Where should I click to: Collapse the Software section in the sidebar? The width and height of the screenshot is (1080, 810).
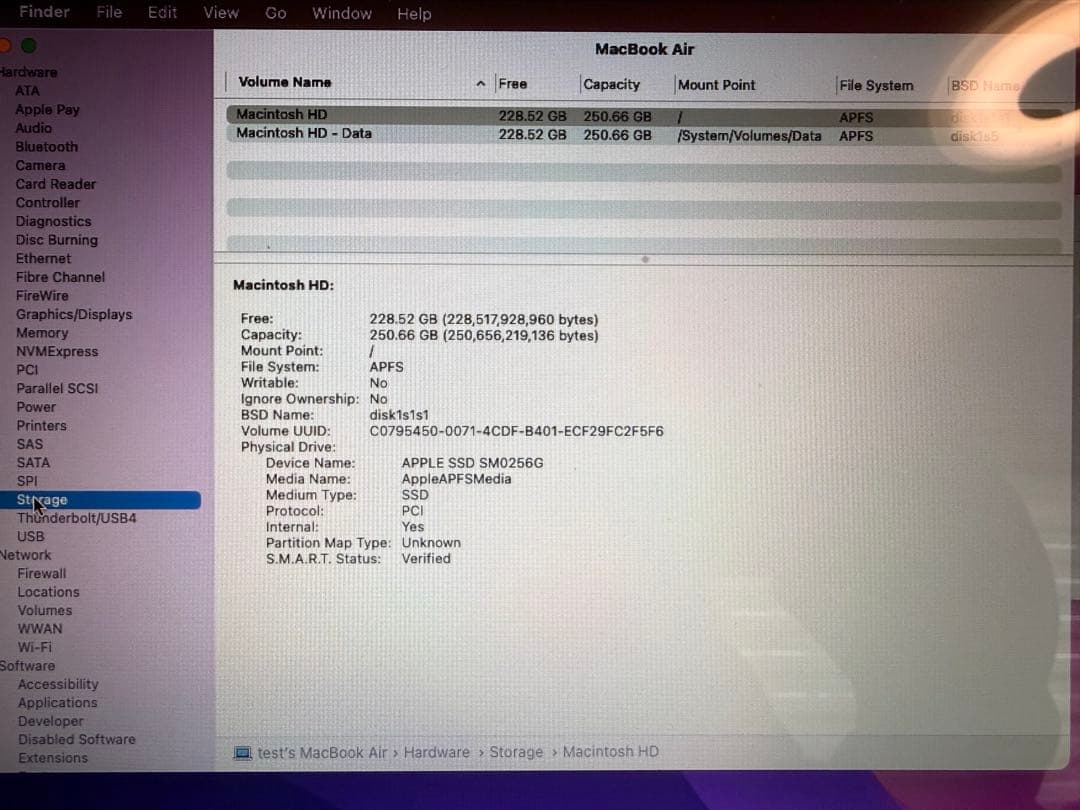(x=27, y=665)
